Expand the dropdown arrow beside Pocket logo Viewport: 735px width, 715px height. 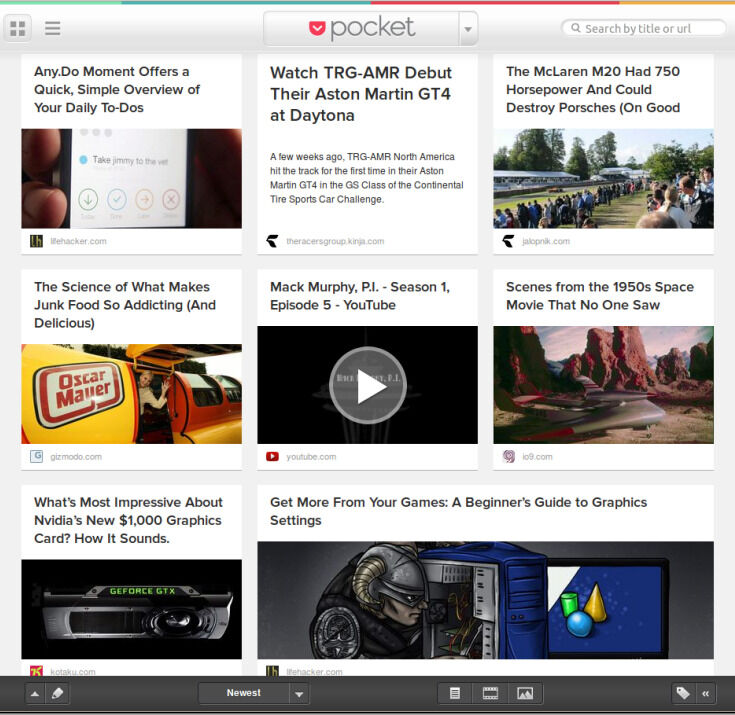[x=468, y=29]
